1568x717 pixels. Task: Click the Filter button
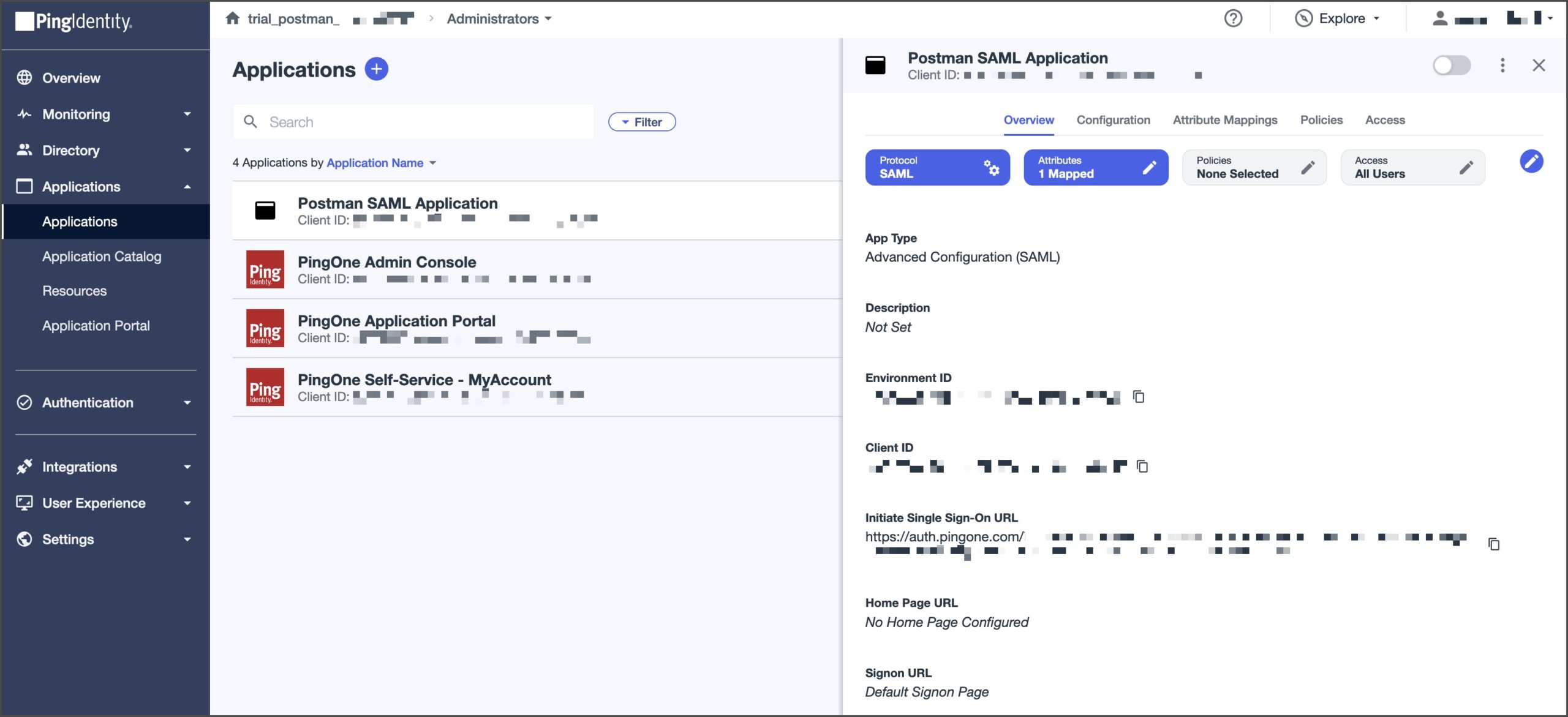[x=642, y=121]
